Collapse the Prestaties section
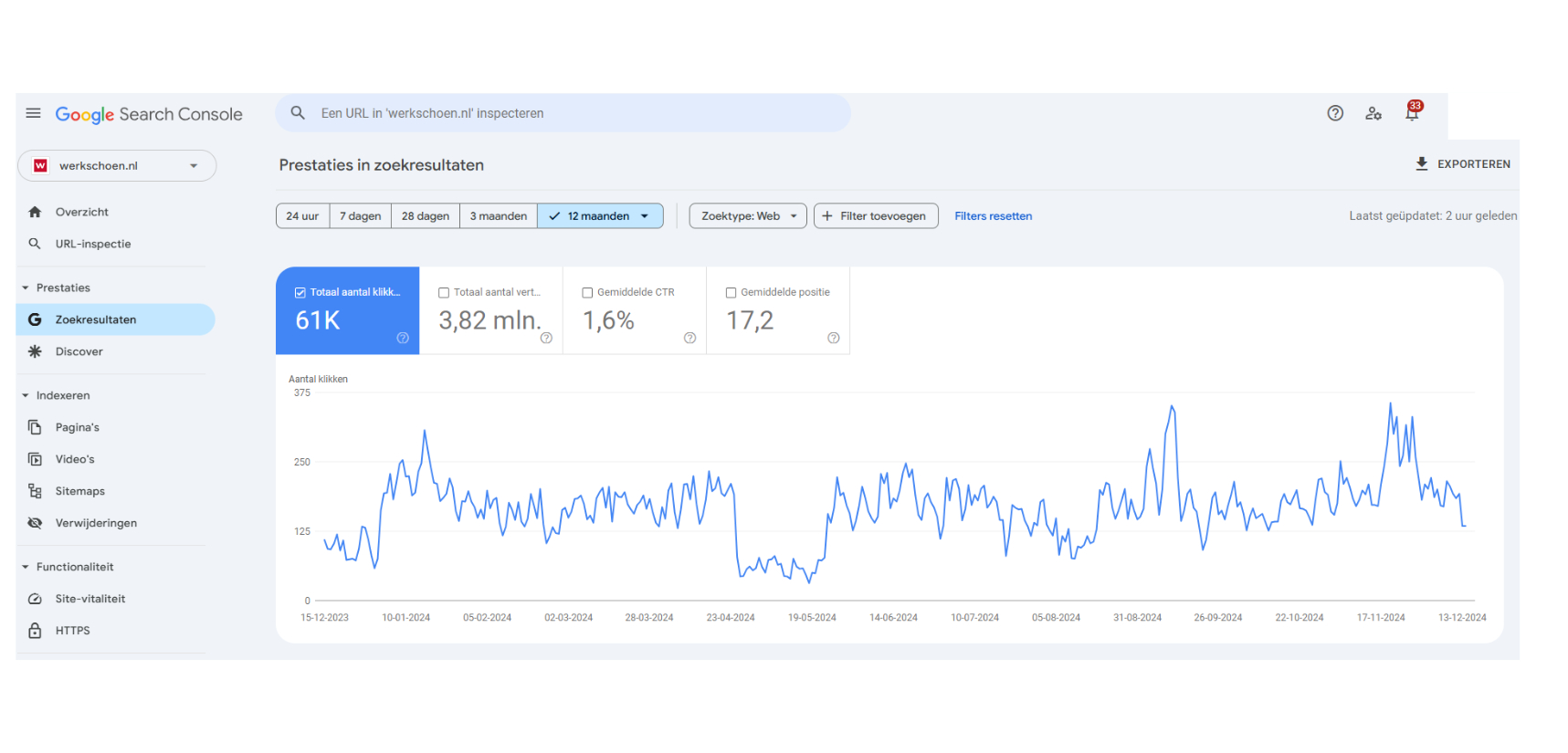This screenshot has height=753, width=1568. click(x=26, y=288)
